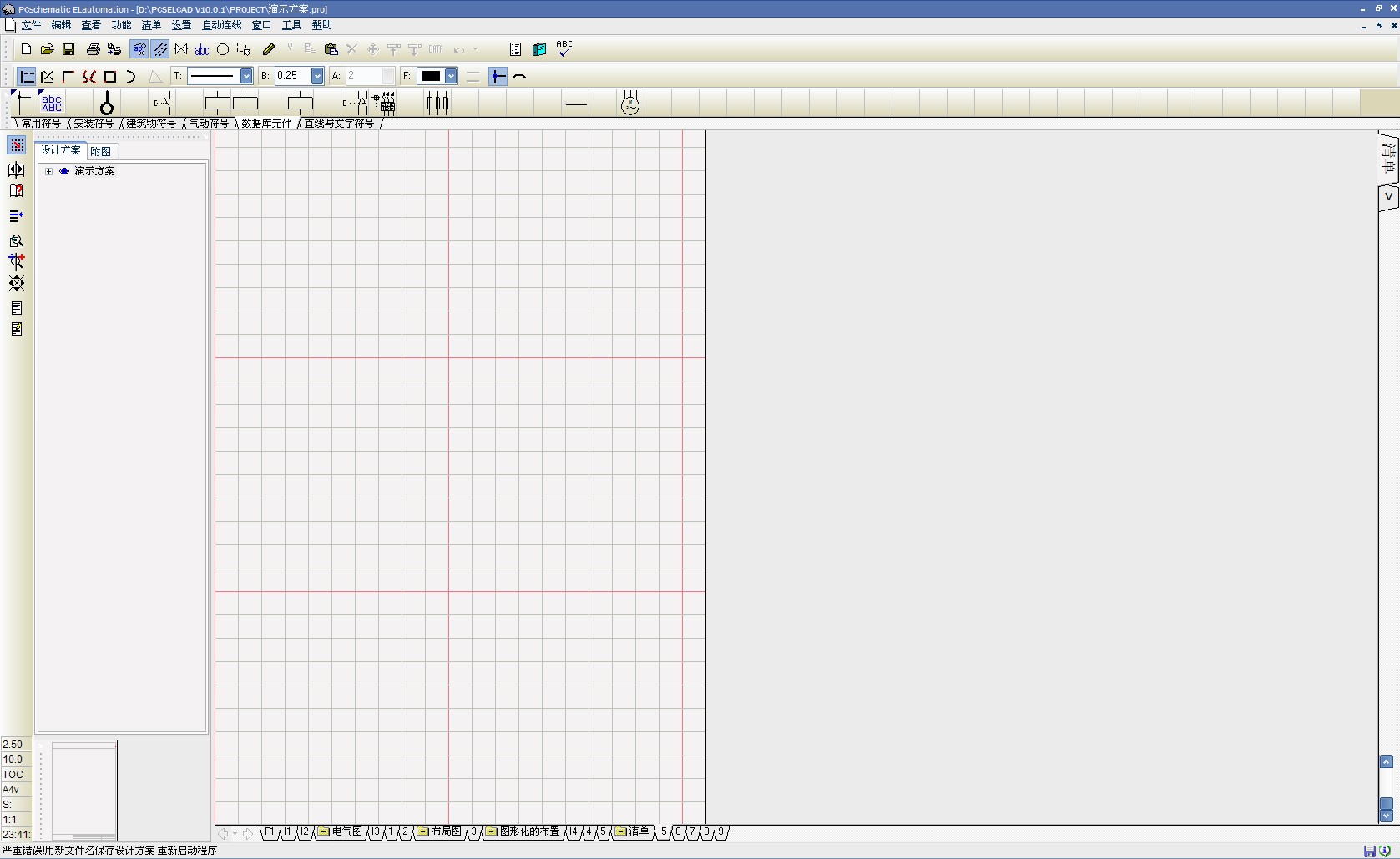Screen dimensions: 1400x859
Task: Open the 电气图 page tab
Action: click(341, 831)
